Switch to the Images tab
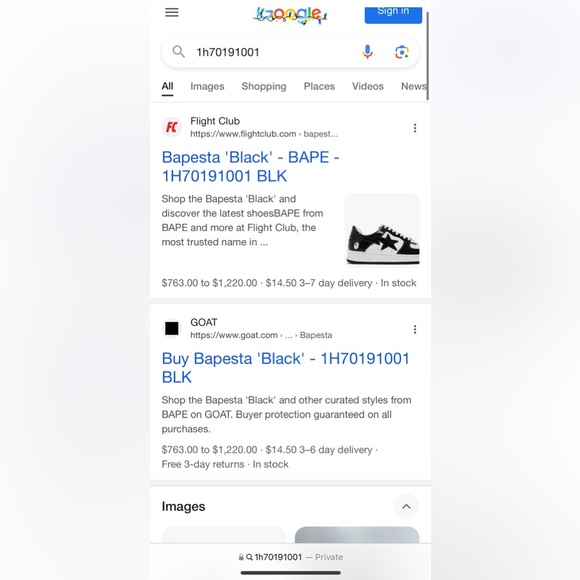Image resolution: width=580 pixels, height=580 pixels. click(x=207, y=86)
